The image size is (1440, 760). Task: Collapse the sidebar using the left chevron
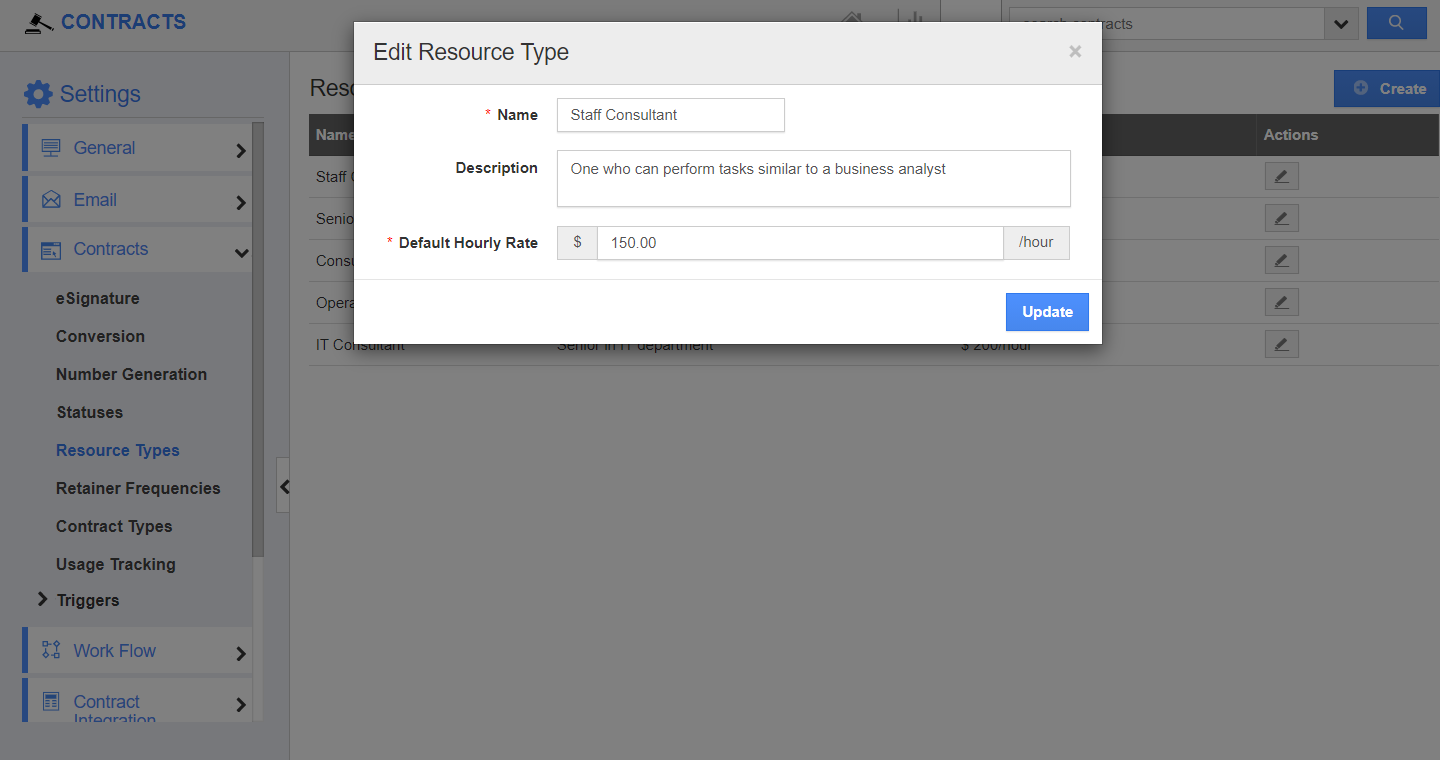284,486
